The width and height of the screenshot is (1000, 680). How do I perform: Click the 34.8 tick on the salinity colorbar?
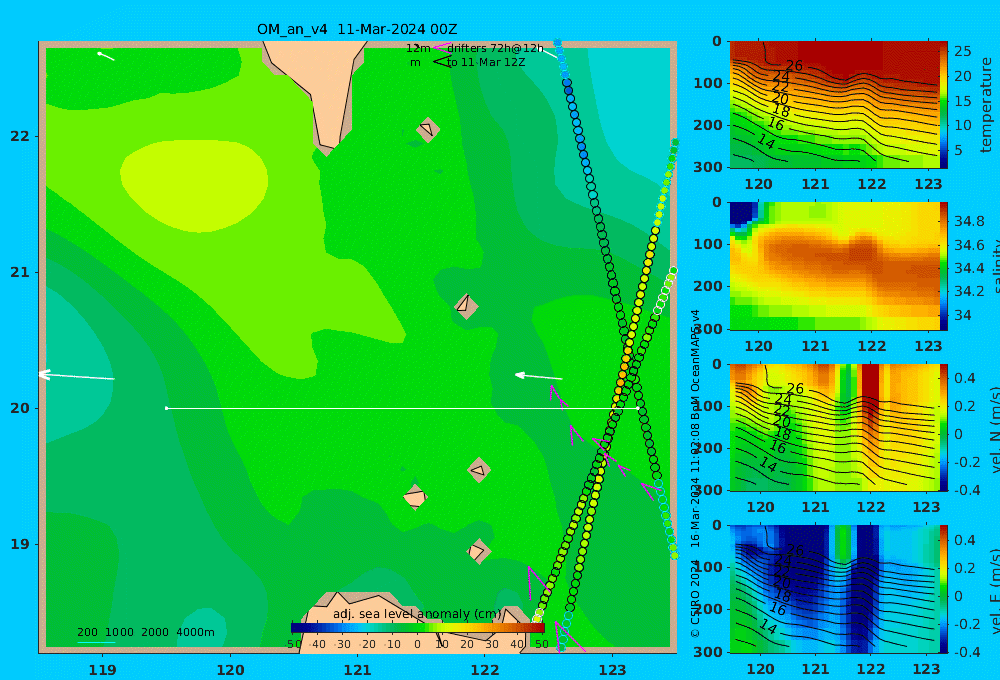click(x=969, y=221)
